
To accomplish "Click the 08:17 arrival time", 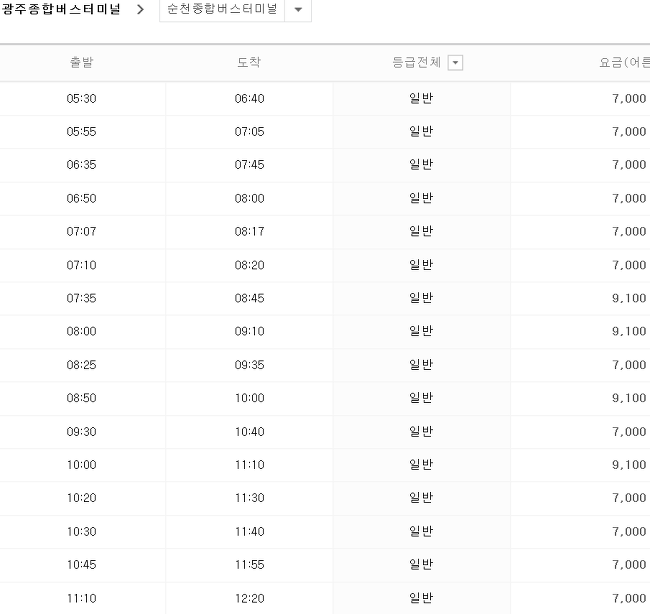I will (x=250, y=232).
